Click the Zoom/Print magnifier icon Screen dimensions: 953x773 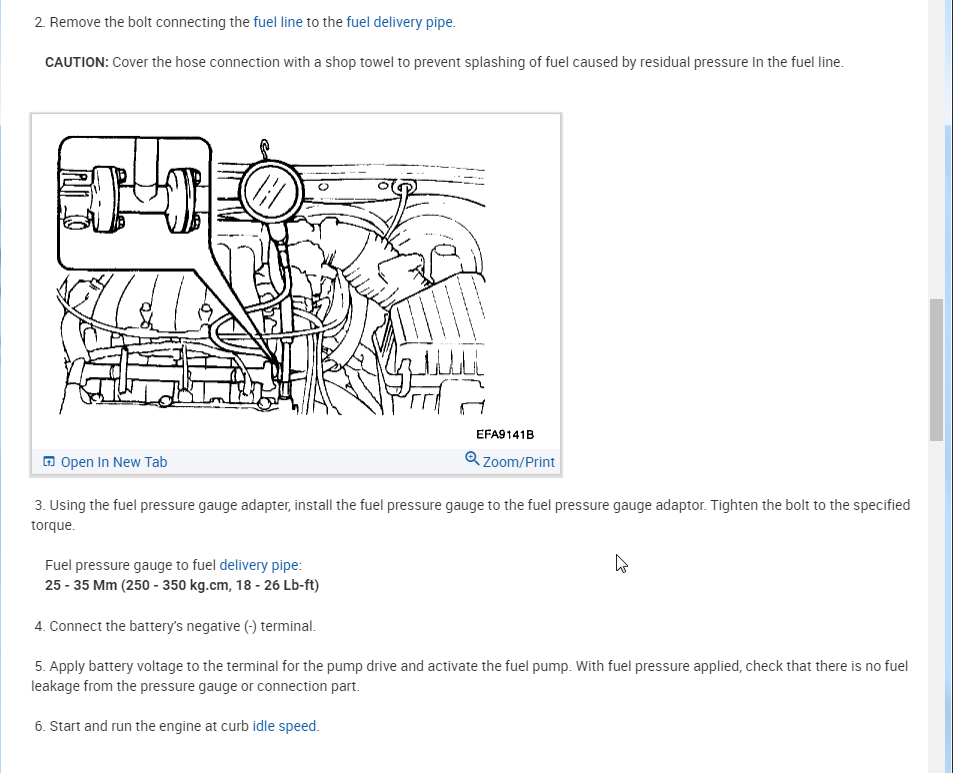coord(472,458)
